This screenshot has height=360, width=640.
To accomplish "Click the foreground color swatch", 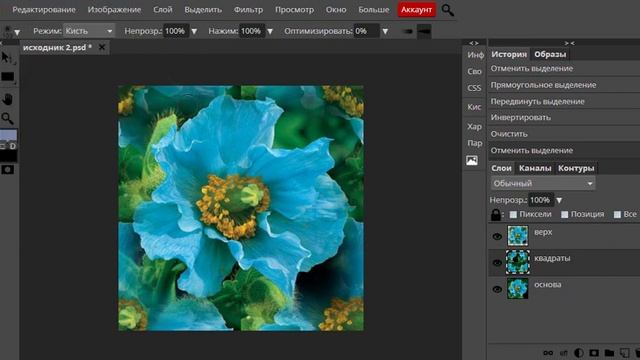I will pyautogui.click(x=8, y=136).
